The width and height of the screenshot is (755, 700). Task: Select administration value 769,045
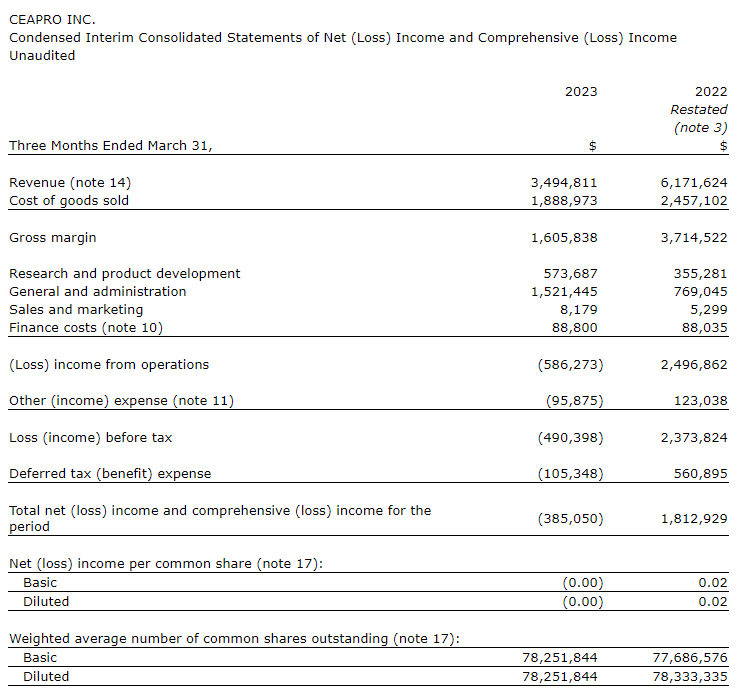pyautogui.click(x=701, y=292)
